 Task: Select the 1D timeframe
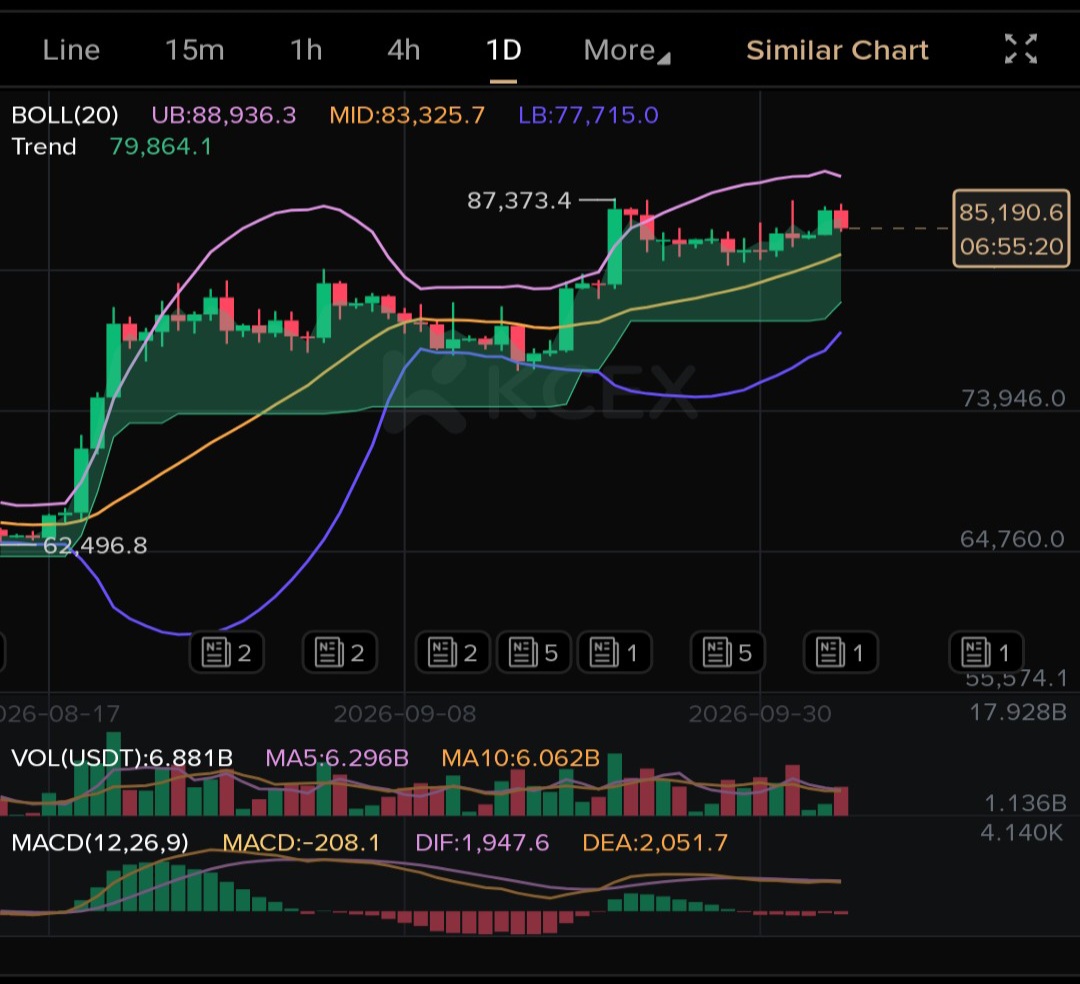[x=503, y=50]
